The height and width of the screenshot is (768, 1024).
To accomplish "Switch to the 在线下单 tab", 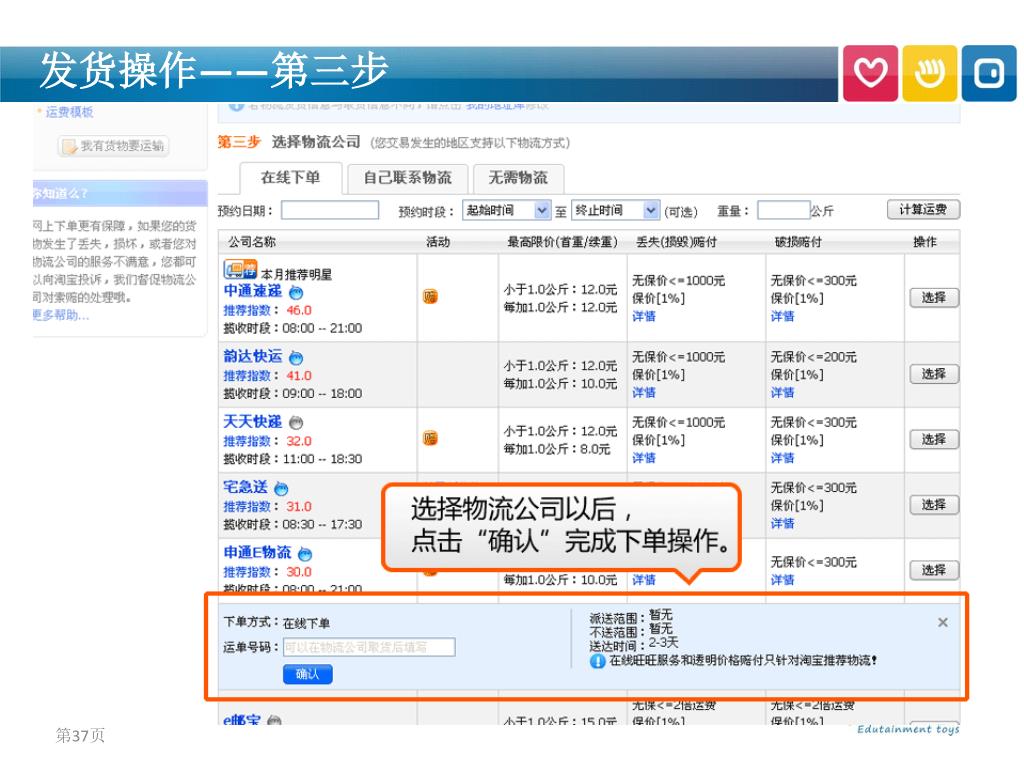I will 291,177.
